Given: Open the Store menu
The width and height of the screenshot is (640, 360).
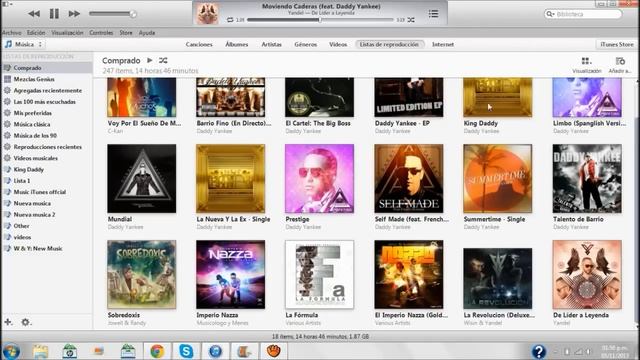Looking at the screenshot, I should click(126, 33).
